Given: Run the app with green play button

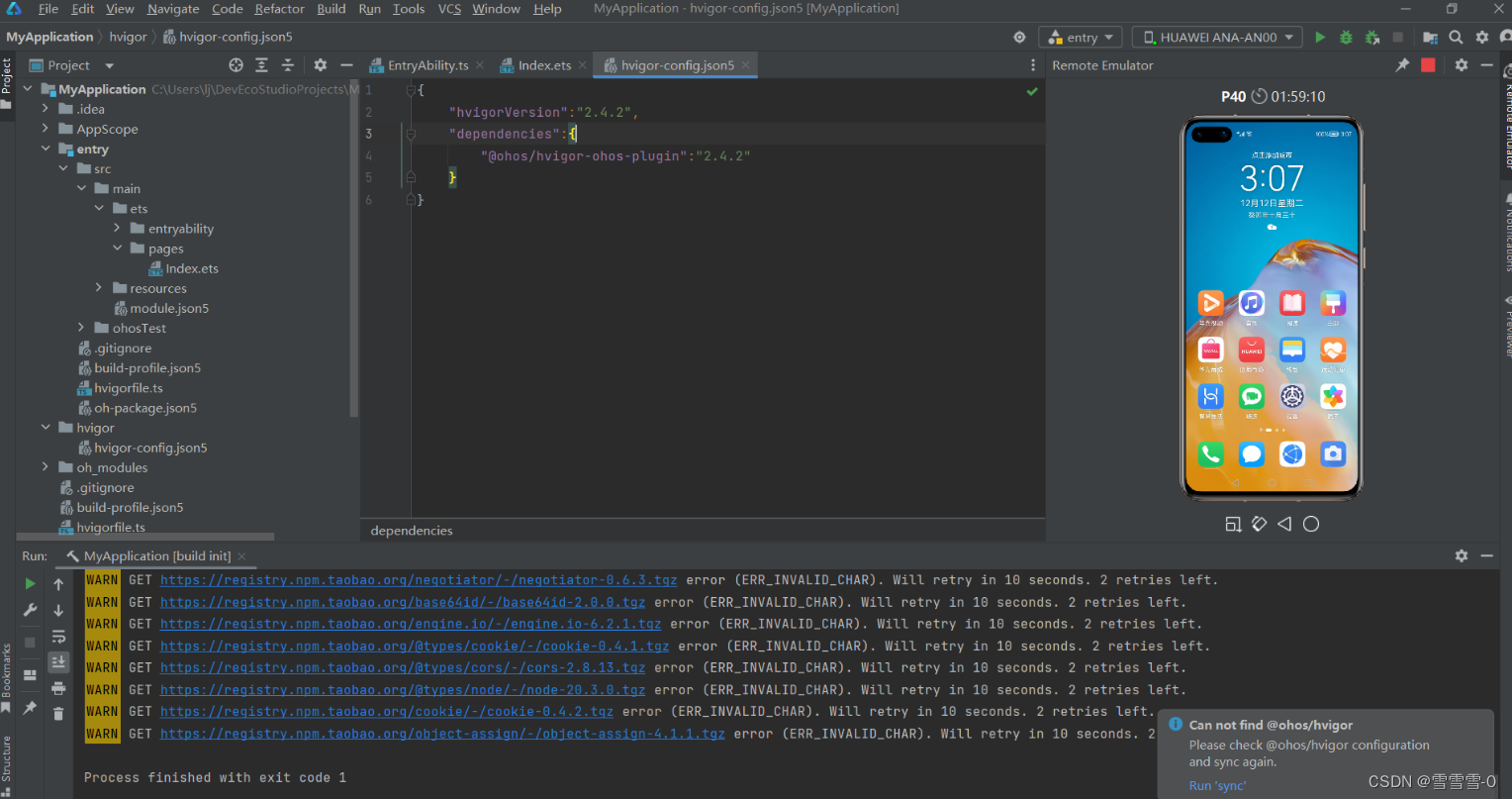Looking at the screenshot, I should click(x=1320, y=38).
